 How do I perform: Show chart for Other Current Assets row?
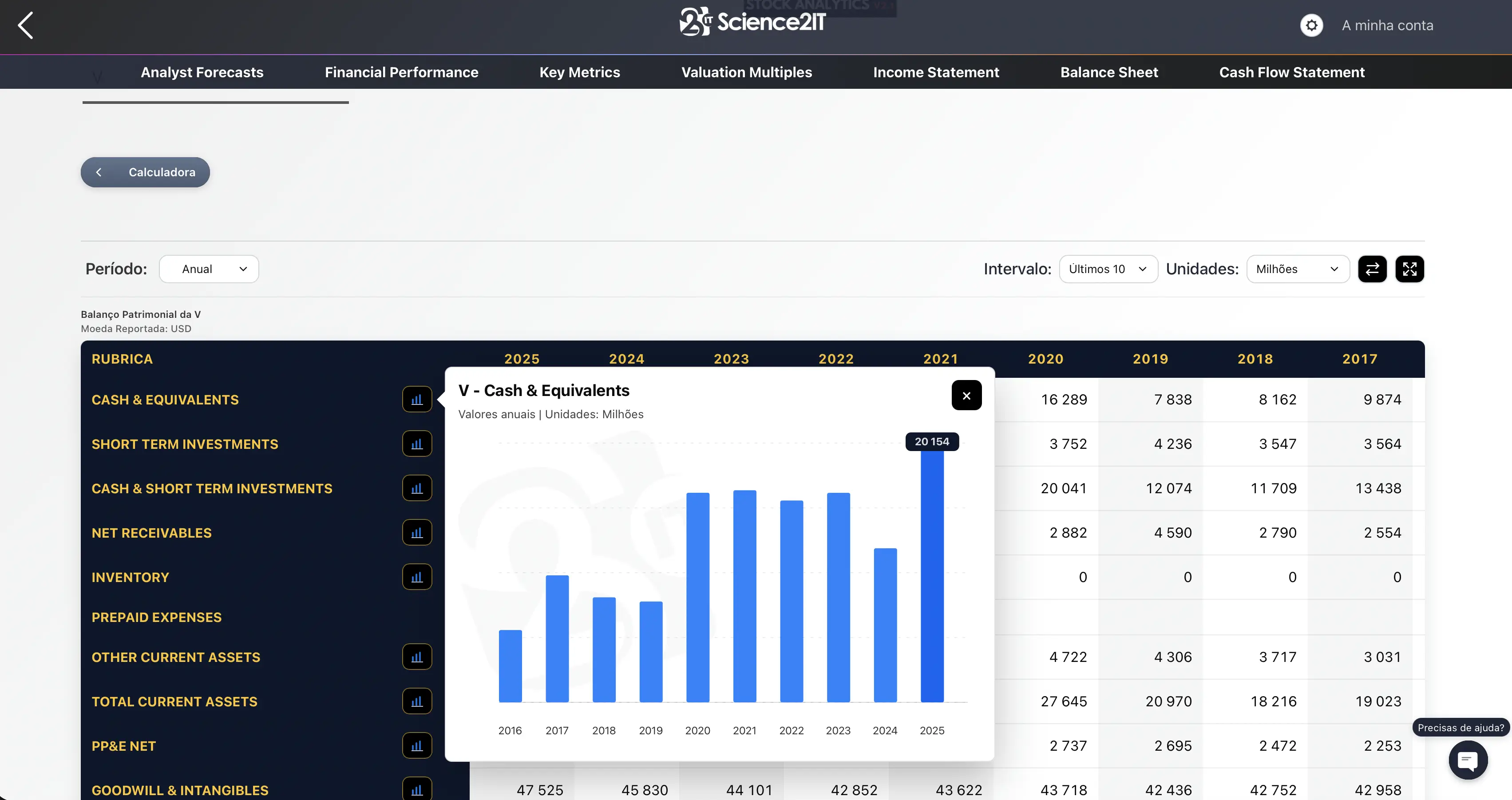[417, 657]
